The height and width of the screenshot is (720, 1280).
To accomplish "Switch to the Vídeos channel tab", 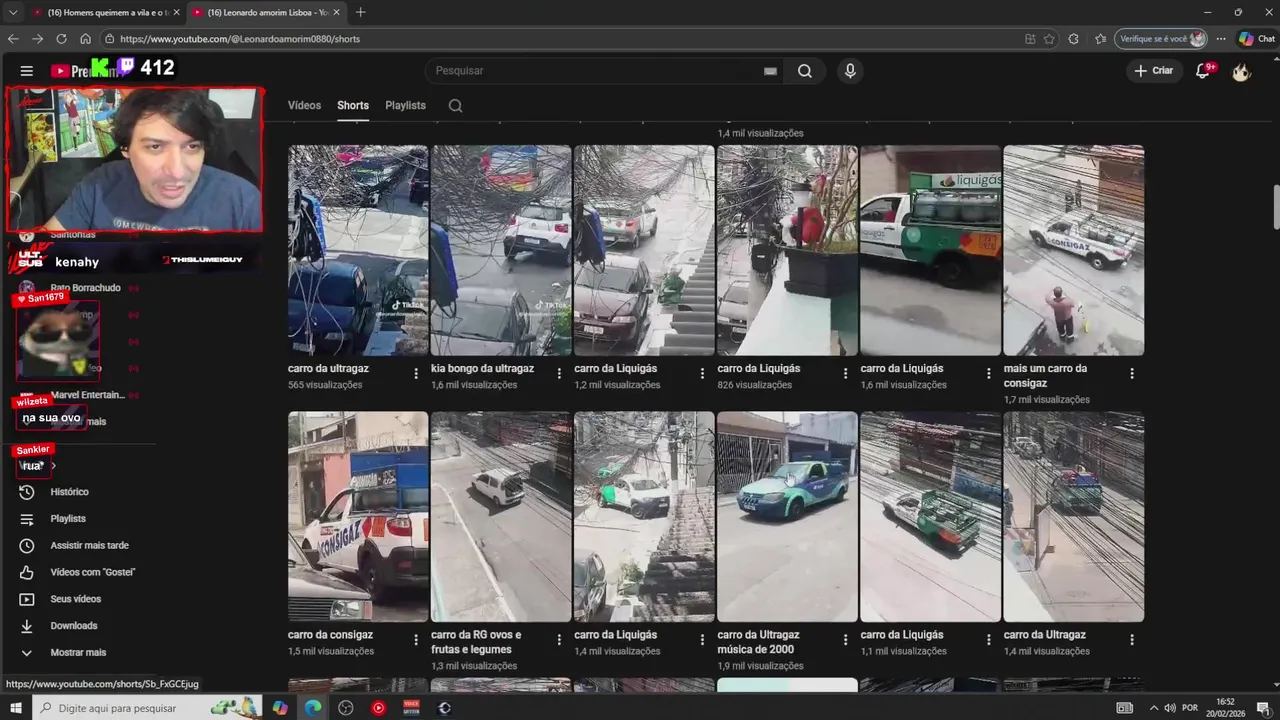I will [x=304, y=105].
